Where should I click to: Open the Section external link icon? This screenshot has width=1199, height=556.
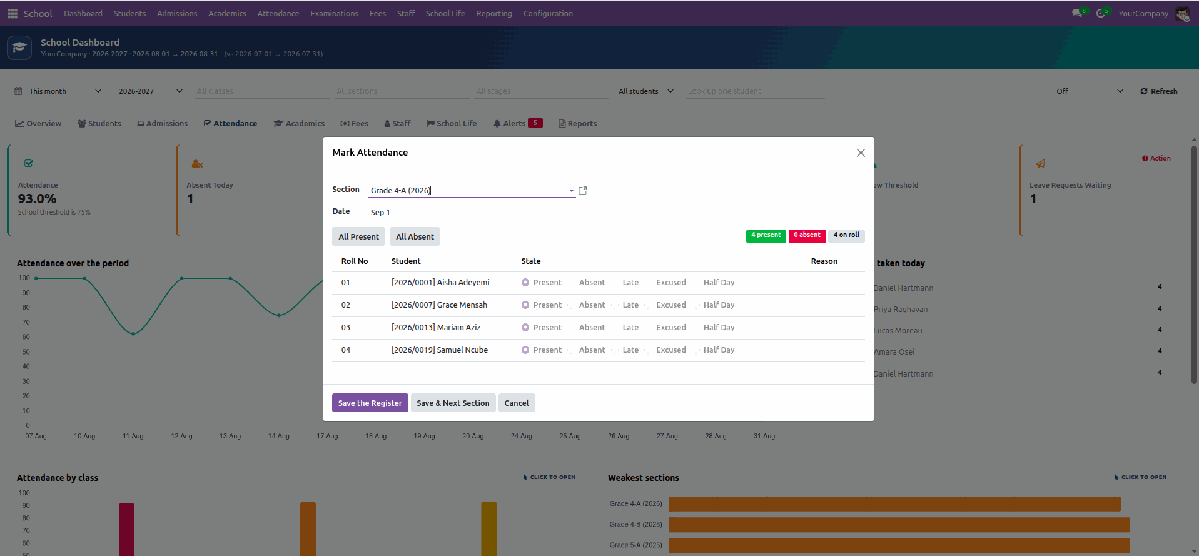tap(583, 190)
